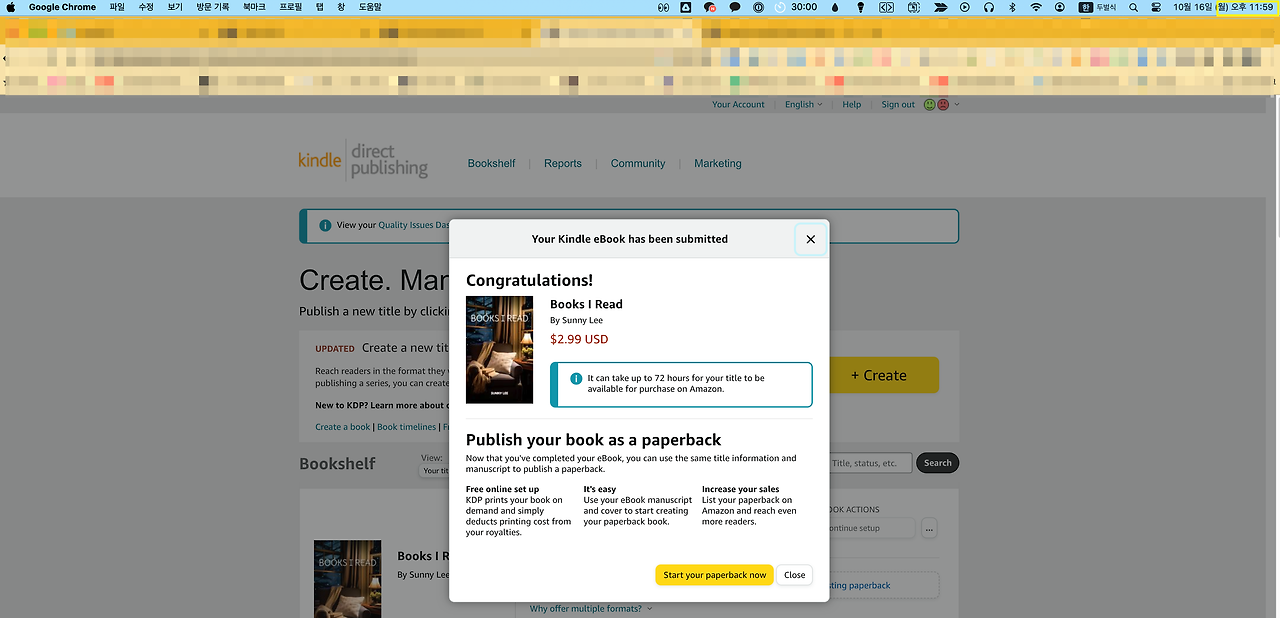Screen dimensions: 1280x618
Task: Click Start your paperback now button
Action: (715, 575)
